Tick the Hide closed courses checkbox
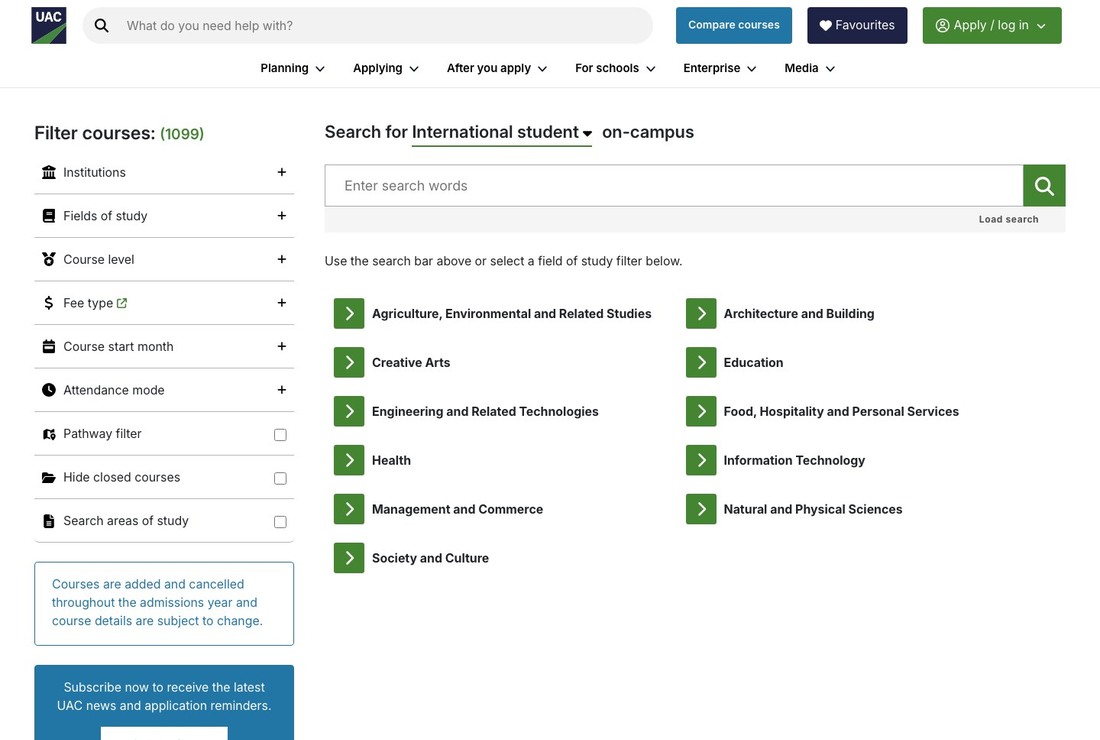Screen dimensions: 1100x740 pyautogui.click(x=281, y=478)
